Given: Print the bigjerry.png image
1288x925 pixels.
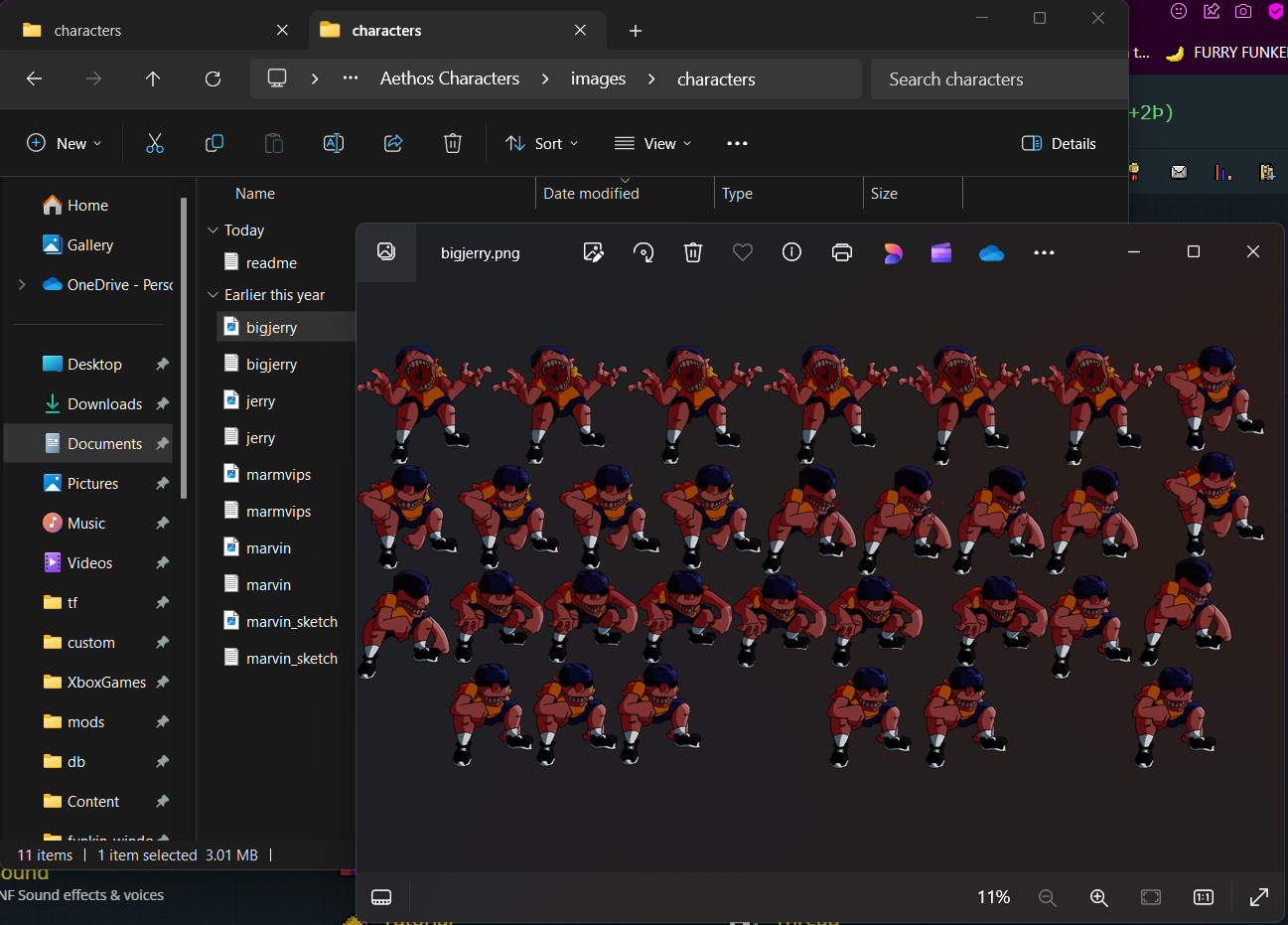Looking at the screenshot, I should point(842,252).
